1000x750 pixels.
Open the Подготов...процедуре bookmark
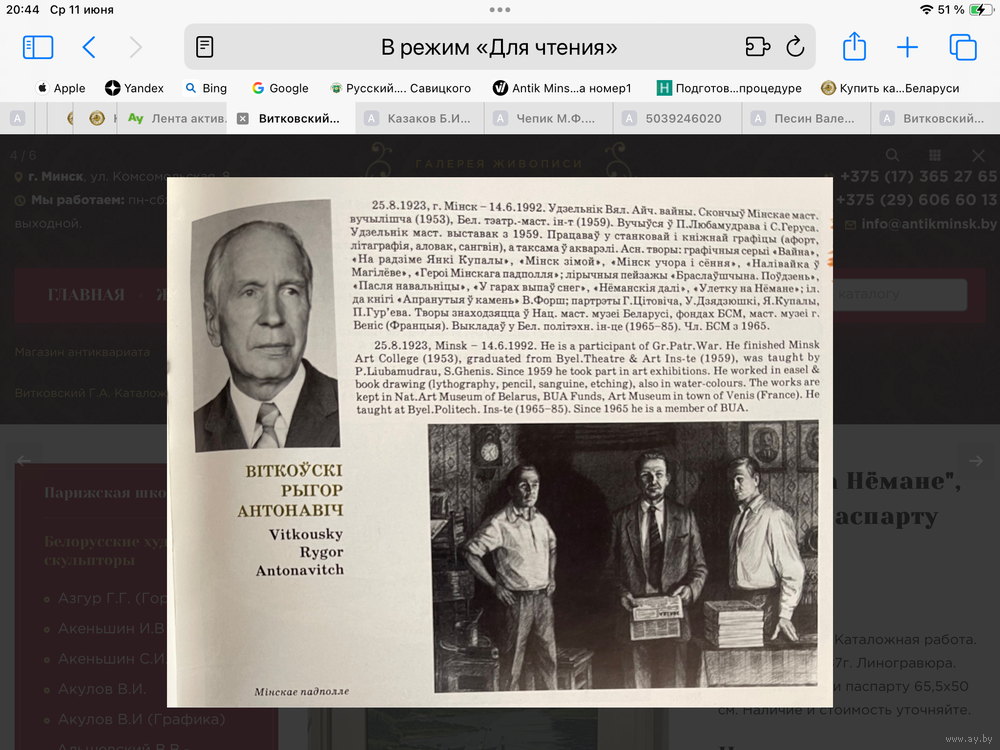click(729, 88)
